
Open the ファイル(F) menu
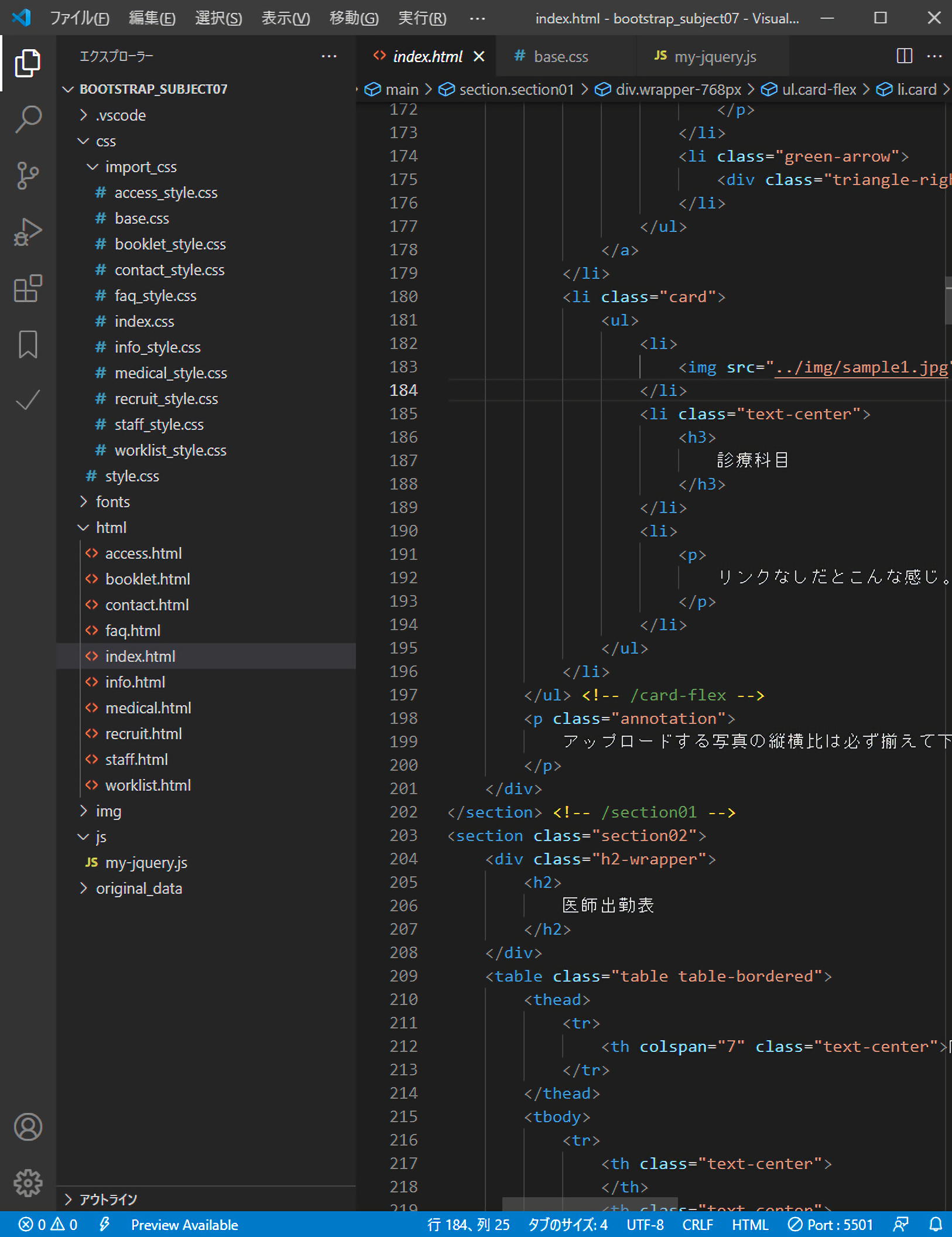[79, 18]
